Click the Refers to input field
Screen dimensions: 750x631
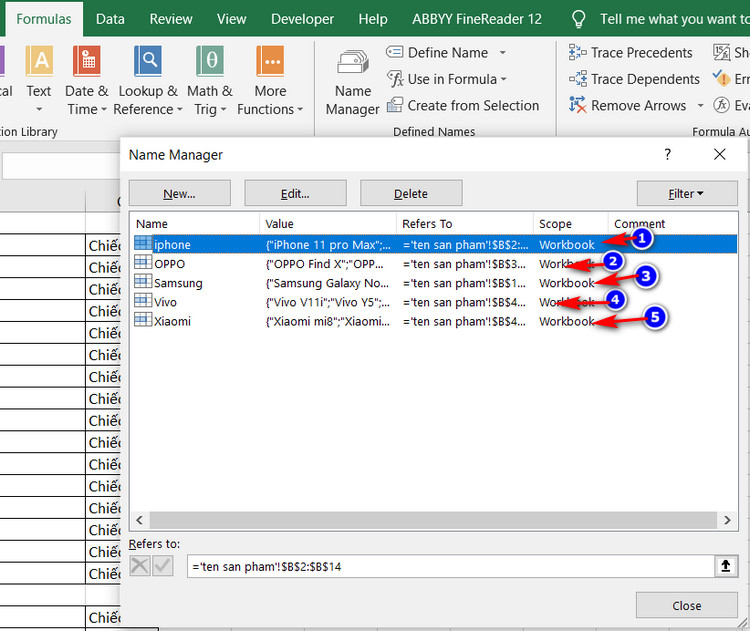[451, 566]
